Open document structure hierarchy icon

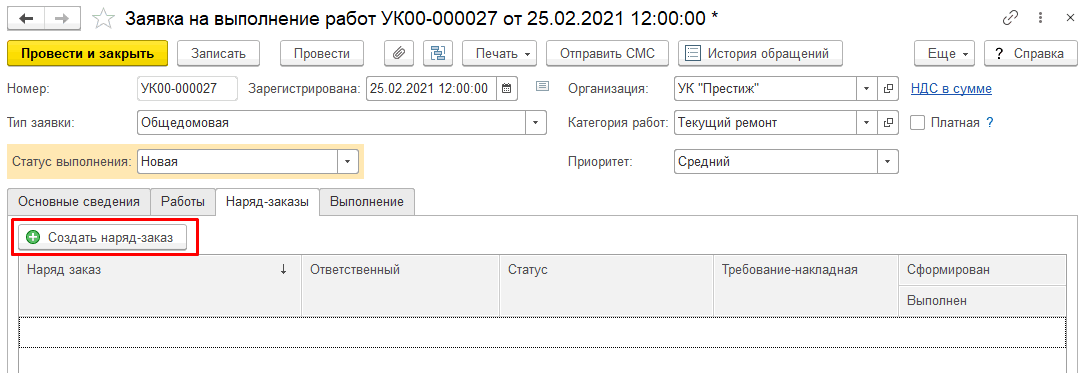click(x=438, y=53)
